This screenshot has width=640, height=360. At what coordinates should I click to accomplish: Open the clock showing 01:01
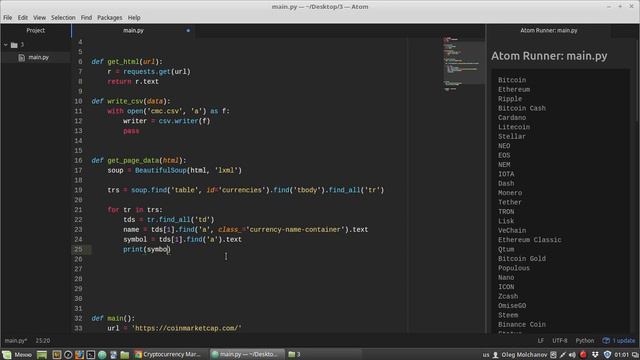pyautogui.click(x=621, y=355)
